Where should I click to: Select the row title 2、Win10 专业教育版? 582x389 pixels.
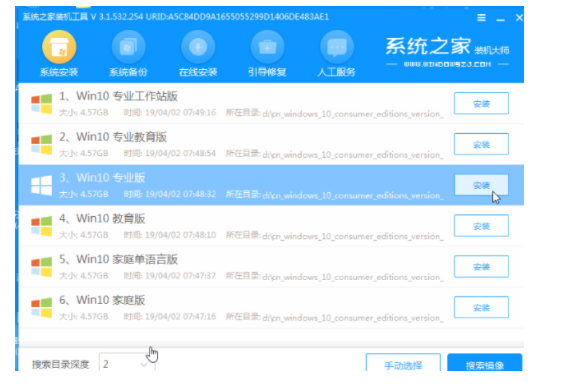tap(113, 137)
